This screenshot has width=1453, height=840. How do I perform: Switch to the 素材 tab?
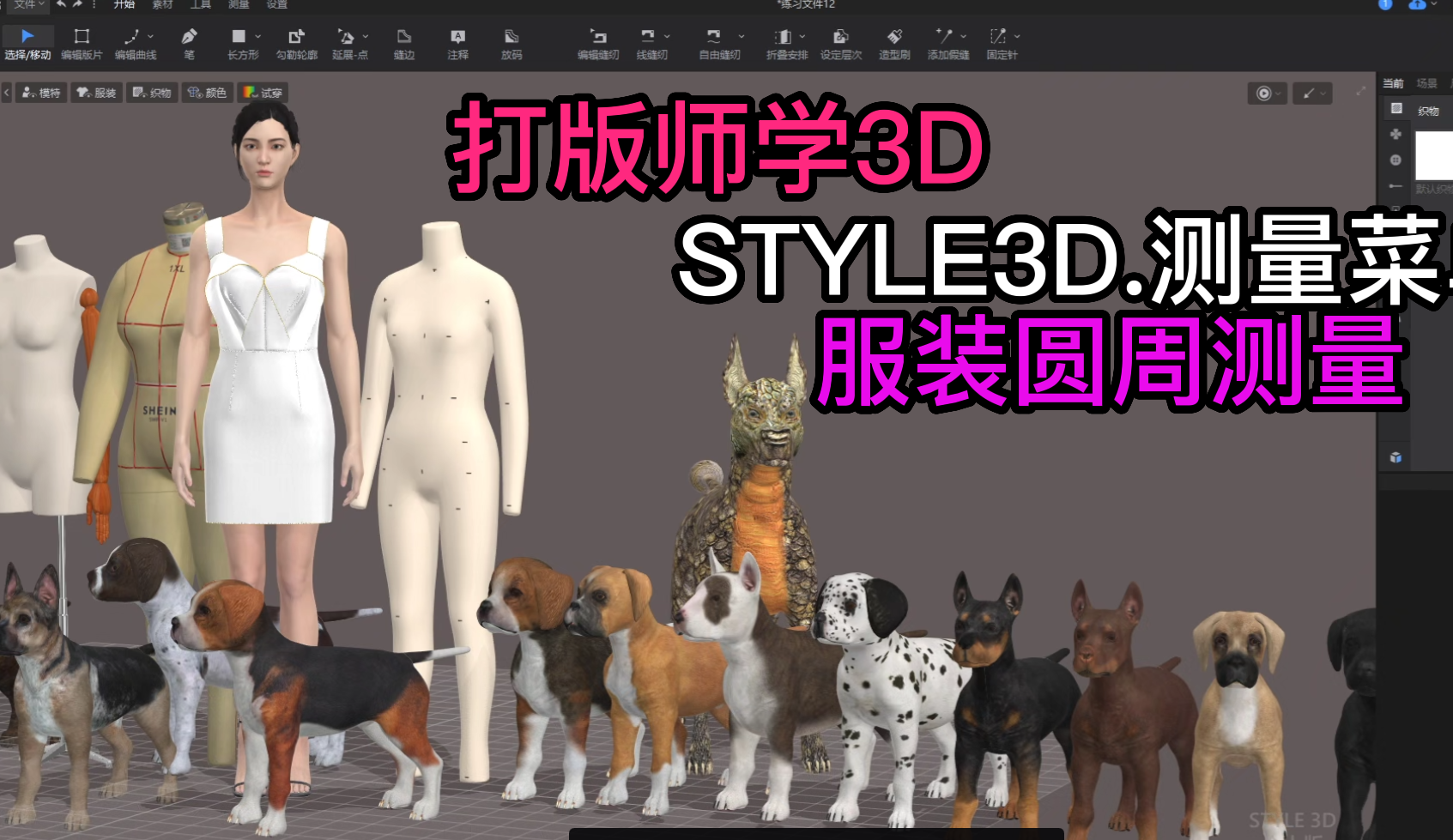coord(162,4)
